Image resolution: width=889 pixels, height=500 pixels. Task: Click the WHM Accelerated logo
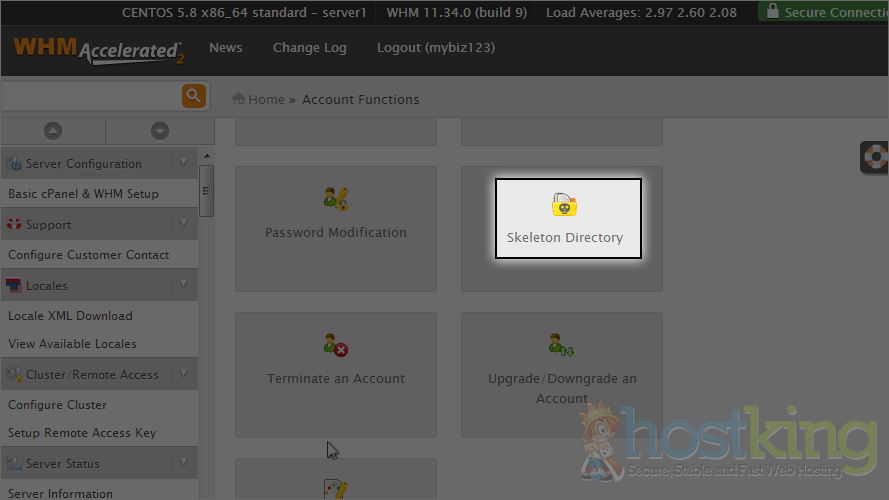[x=97, y=49]
